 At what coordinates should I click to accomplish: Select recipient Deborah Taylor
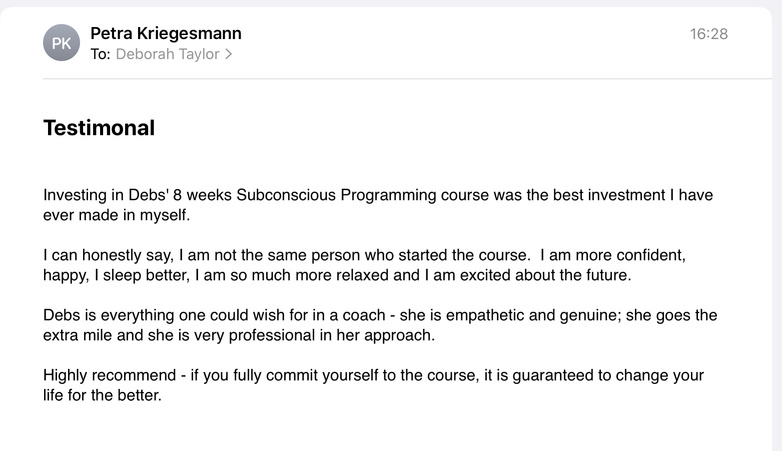[167, 55]
